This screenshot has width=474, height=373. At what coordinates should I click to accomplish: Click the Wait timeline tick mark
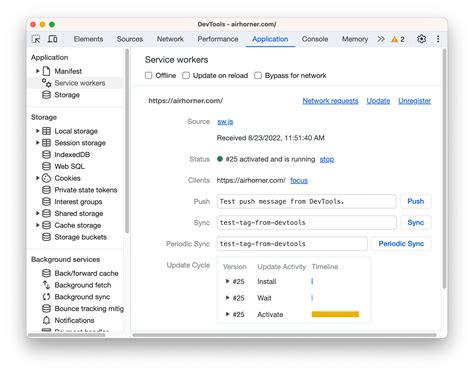point(312,298)
